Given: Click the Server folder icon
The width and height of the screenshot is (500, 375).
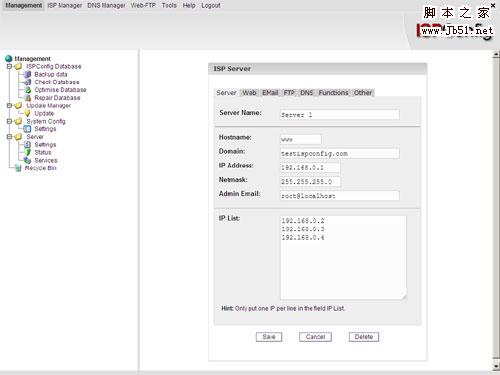Looking at the screenshot, I should (x=19, y=137).
